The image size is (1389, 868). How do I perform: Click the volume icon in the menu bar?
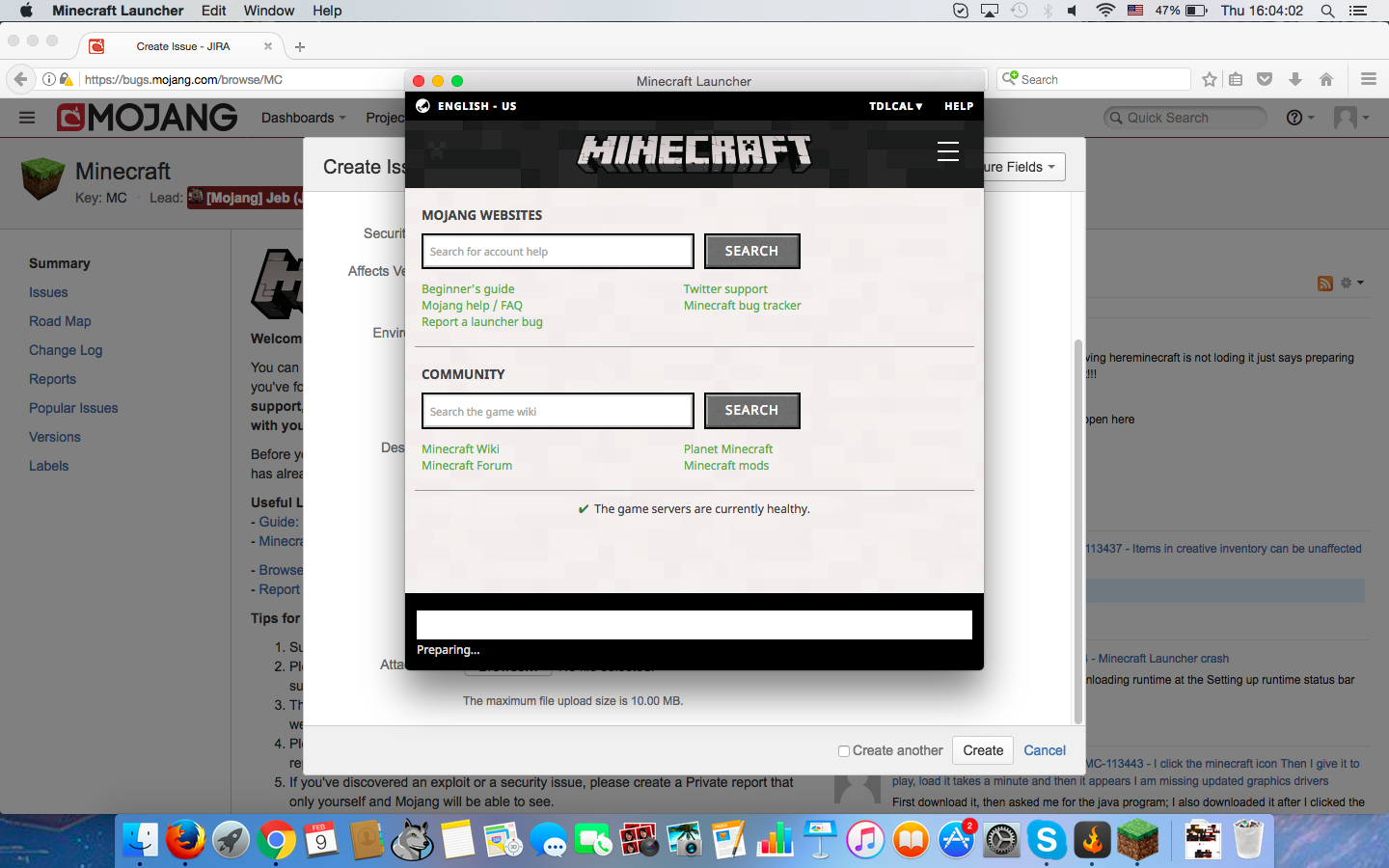(1074, 11)
